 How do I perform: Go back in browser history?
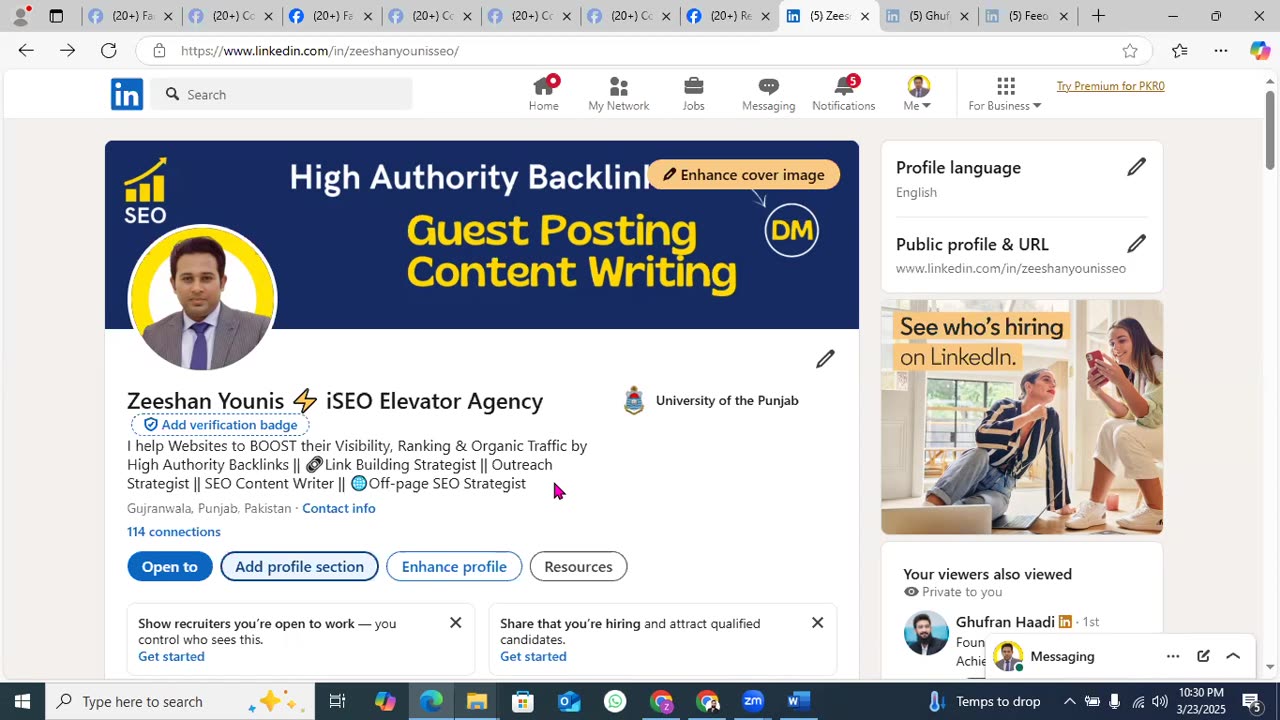[26, 50]
